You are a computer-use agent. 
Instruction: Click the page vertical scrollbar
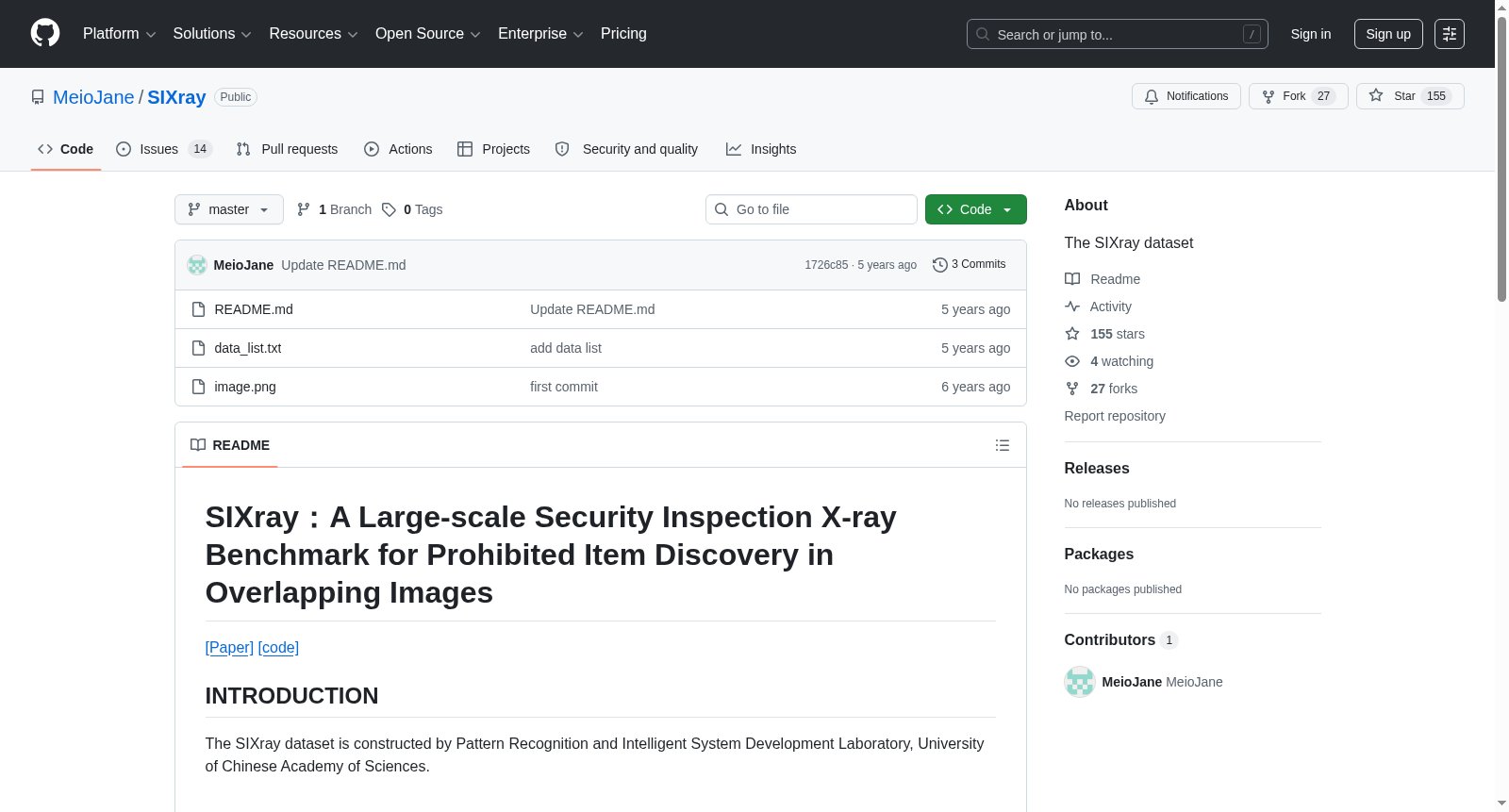[1501, 160]
